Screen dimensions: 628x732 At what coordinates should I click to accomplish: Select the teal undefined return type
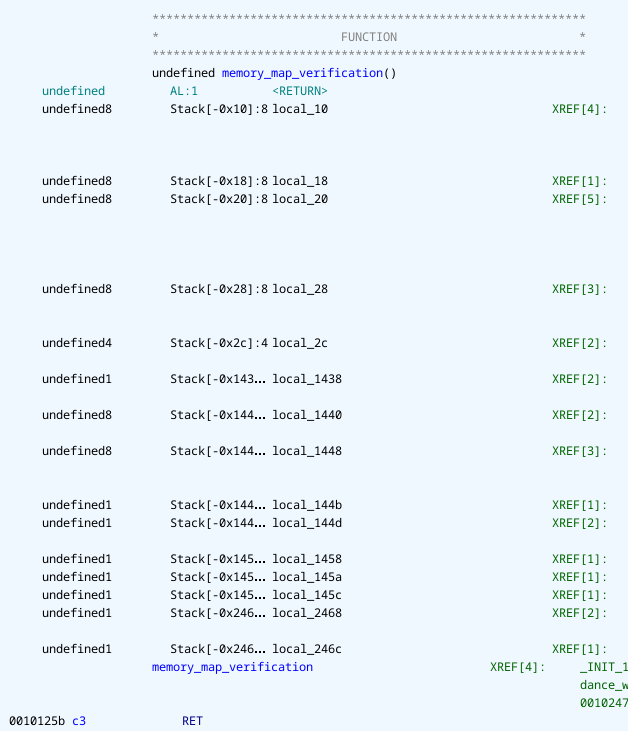(x=73, y=91)
